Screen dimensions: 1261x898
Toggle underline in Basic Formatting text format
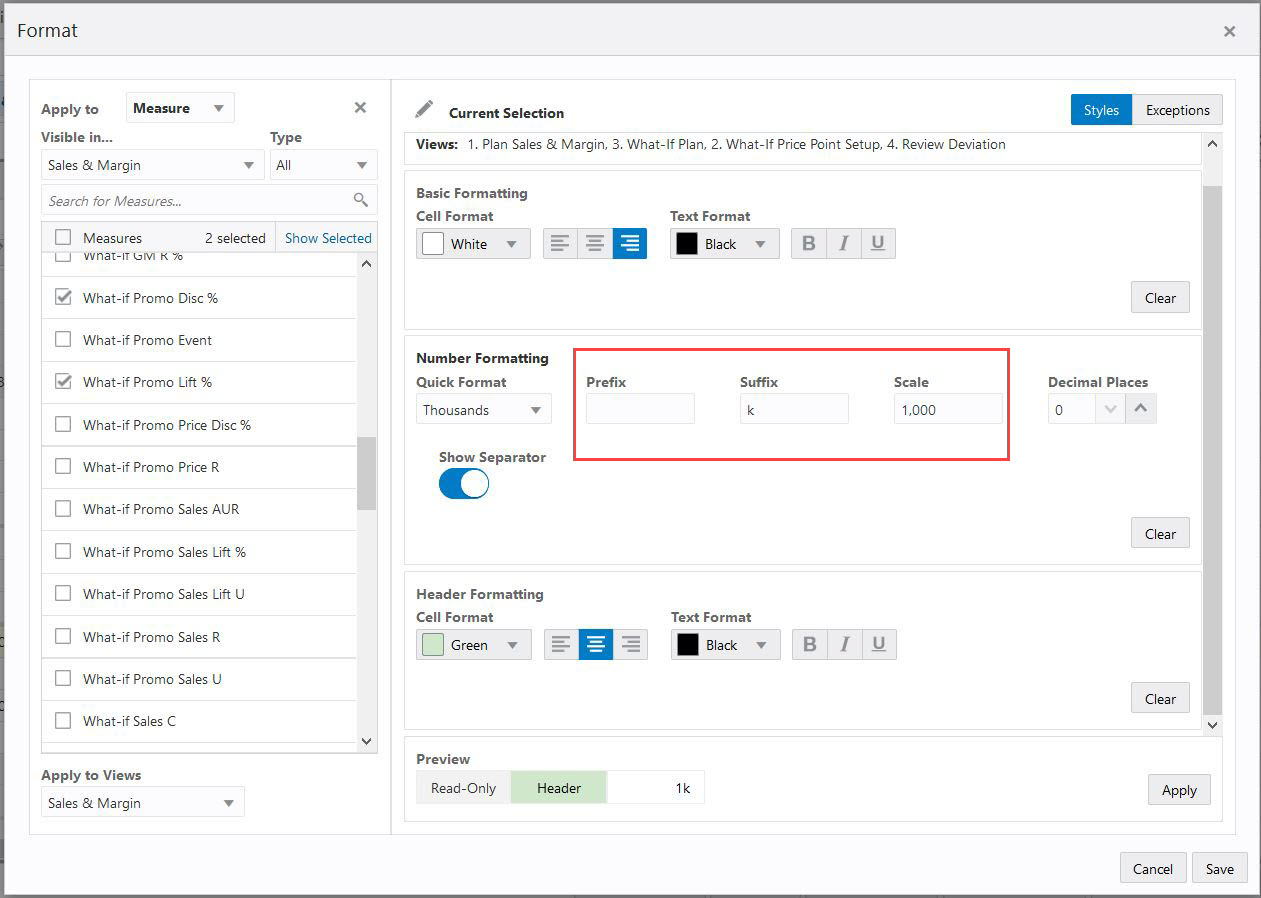(x=878, y=244)
